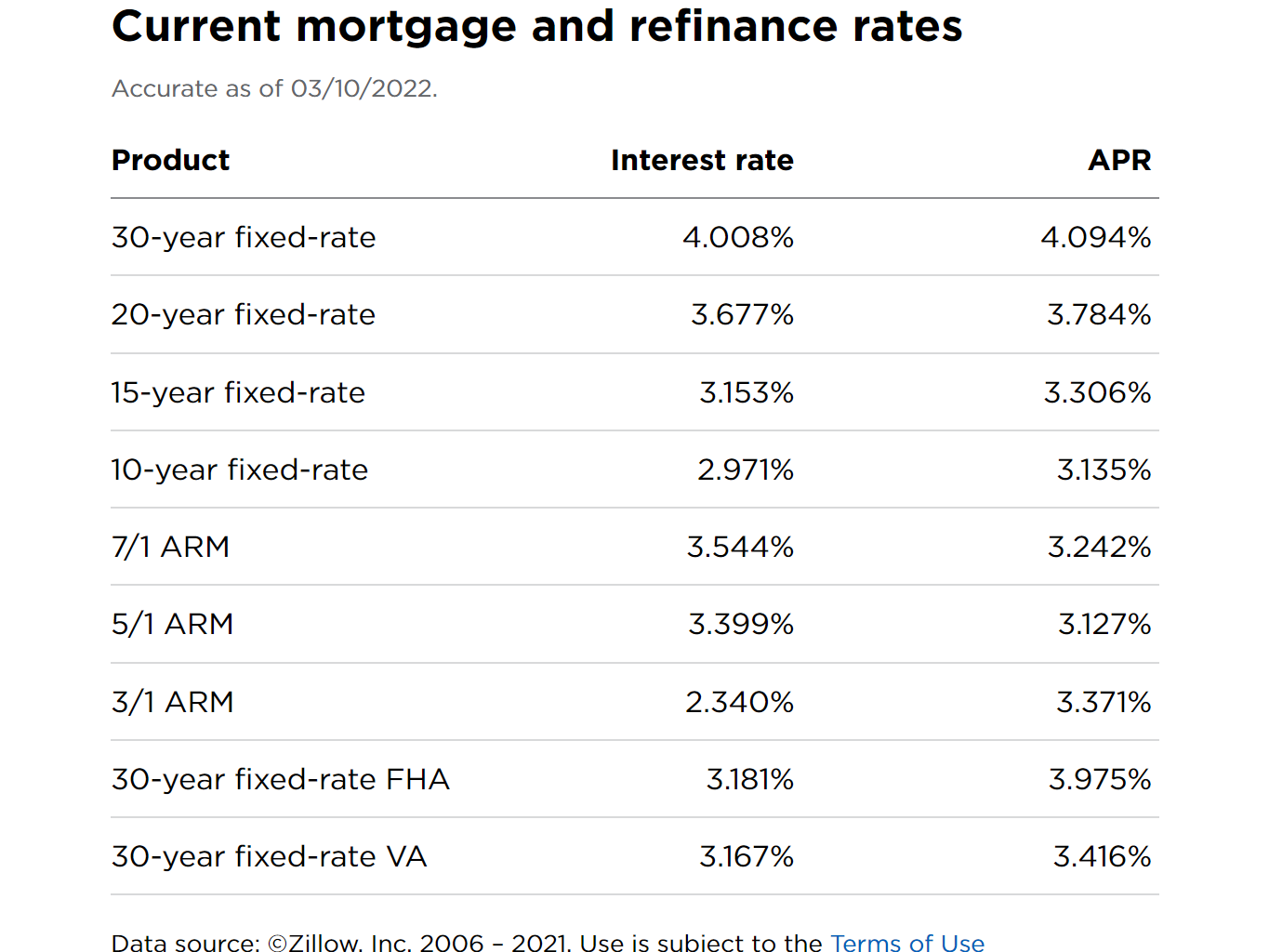Select the 10-year fixed-rate row label

(240, 469)
